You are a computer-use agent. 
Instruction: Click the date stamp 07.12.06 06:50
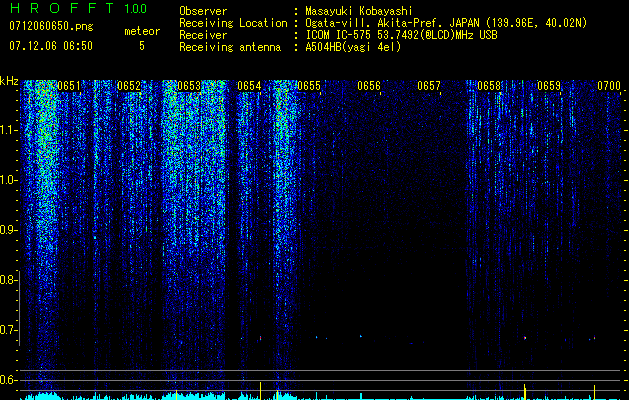[x=51, y=46]
